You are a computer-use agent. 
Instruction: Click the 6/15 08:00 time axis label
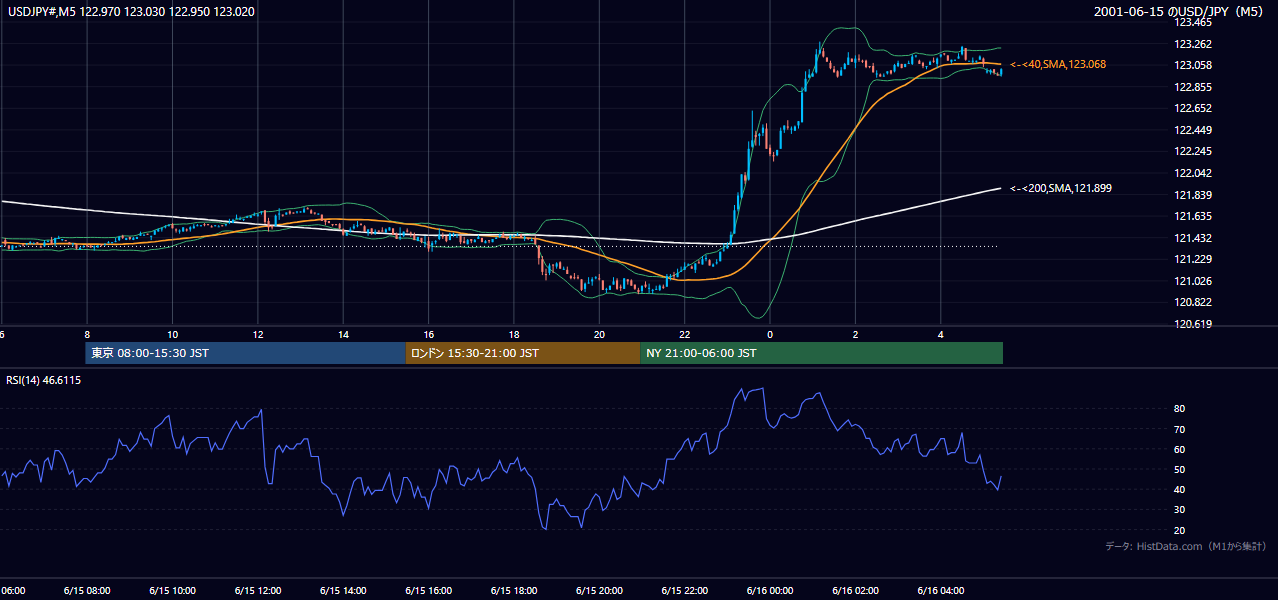[x=87, y=591]
